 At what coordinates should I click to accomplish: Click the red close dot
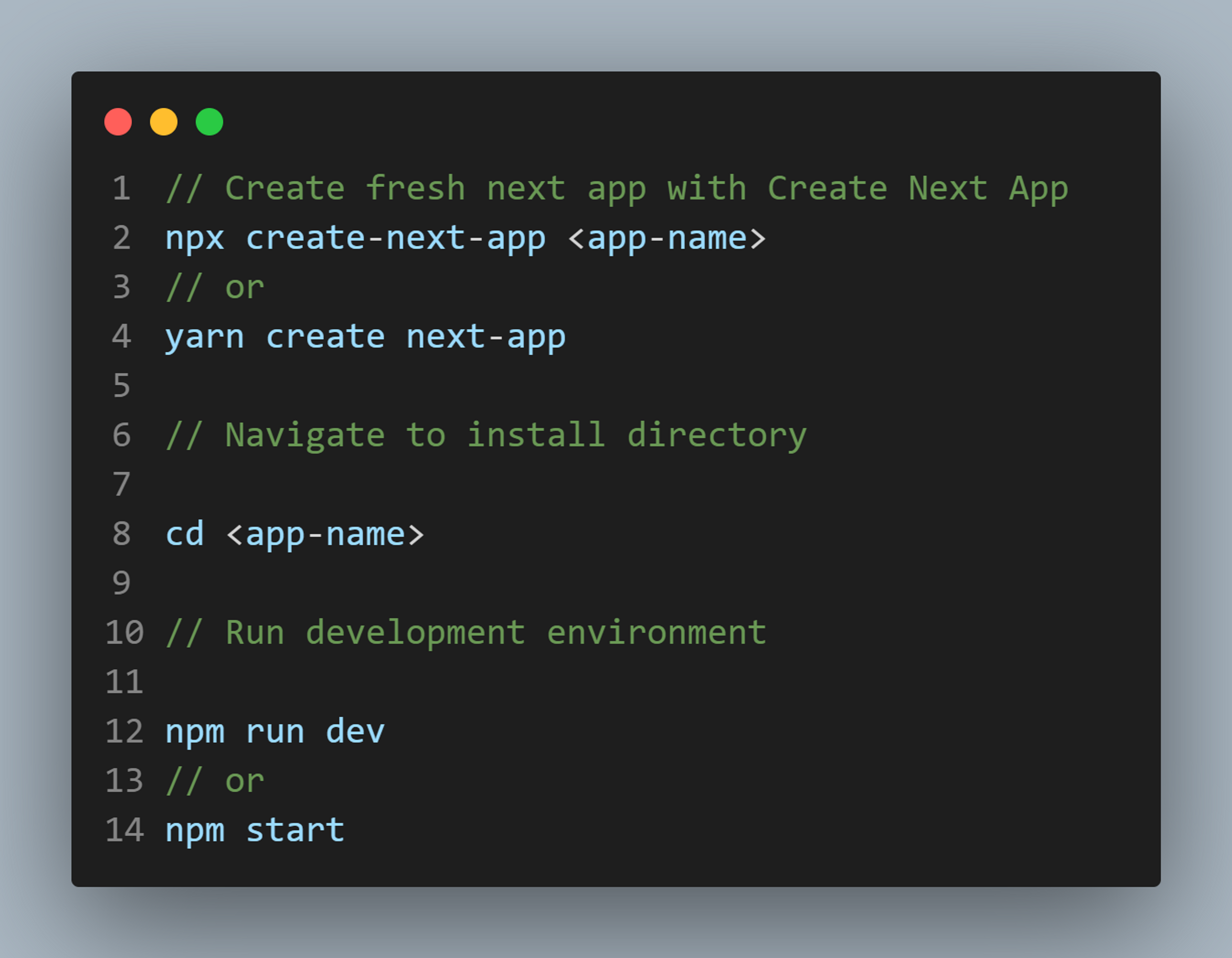click(x=118, y=122)
